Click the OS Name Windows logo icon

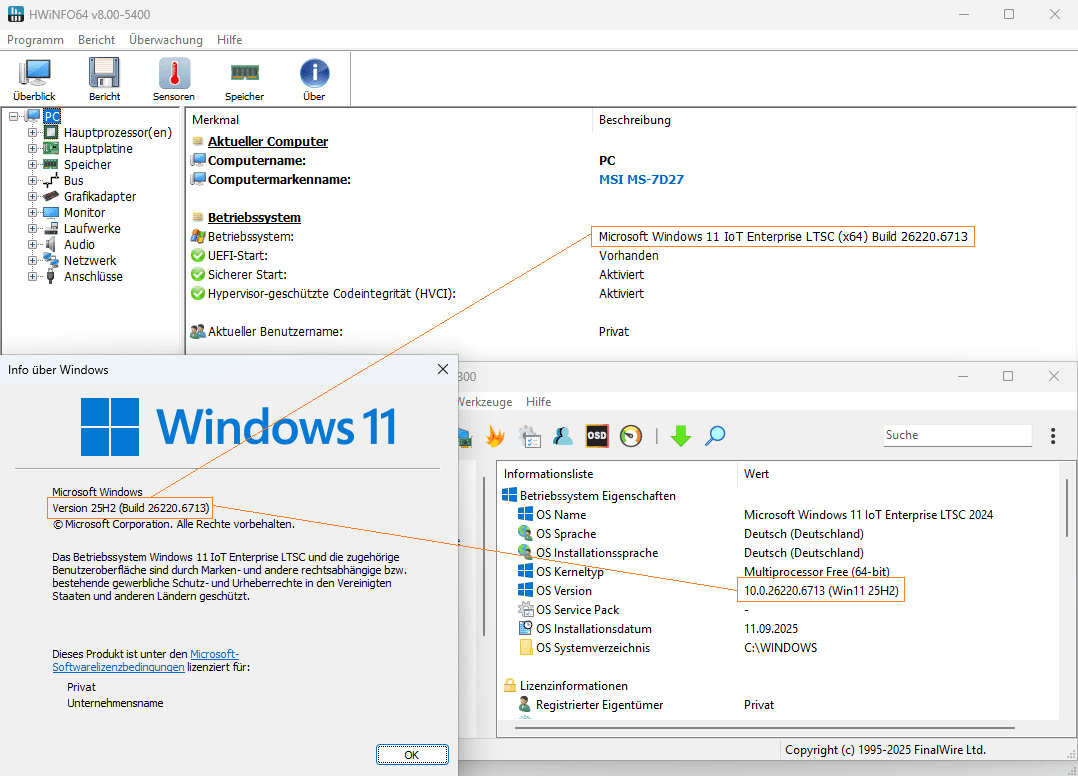point(525,514)
